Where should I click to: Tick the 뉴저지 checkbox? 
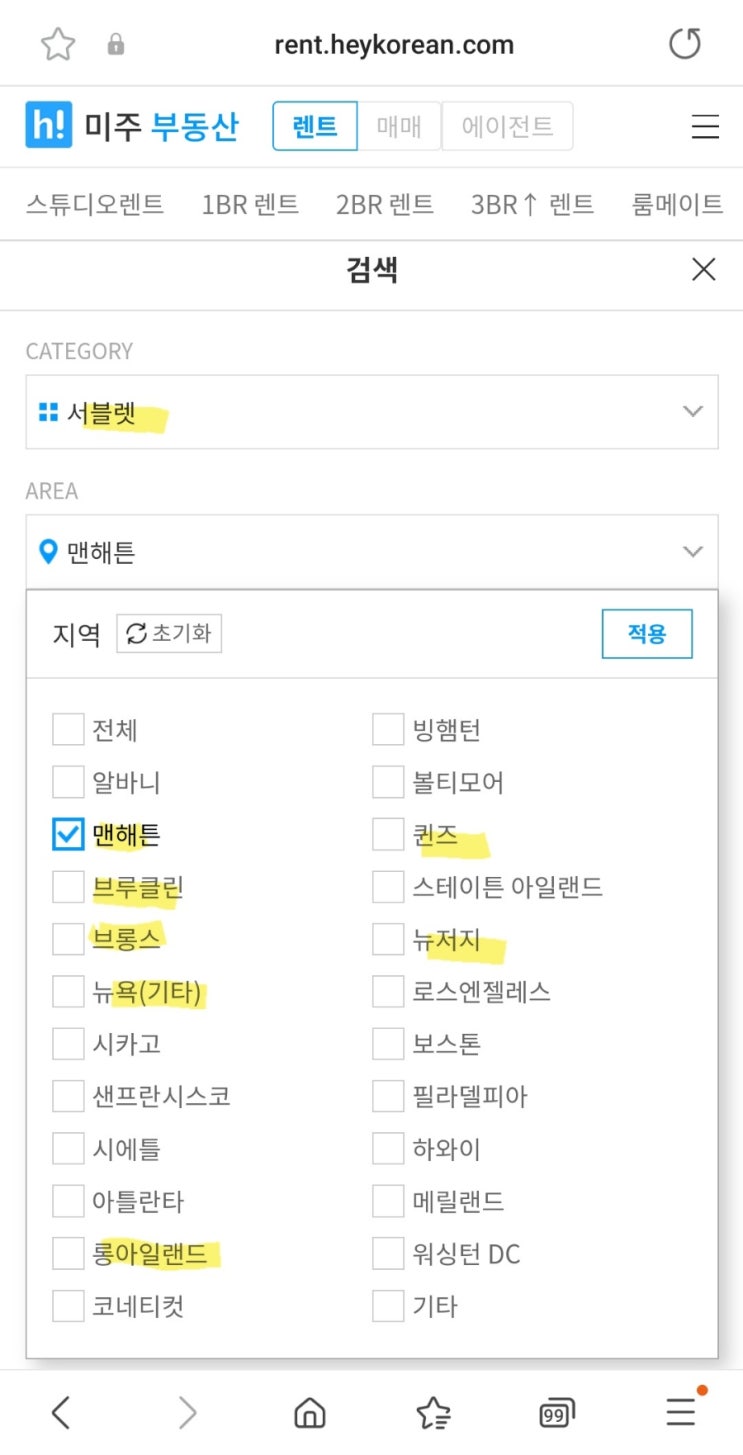(x=388, y=939)
